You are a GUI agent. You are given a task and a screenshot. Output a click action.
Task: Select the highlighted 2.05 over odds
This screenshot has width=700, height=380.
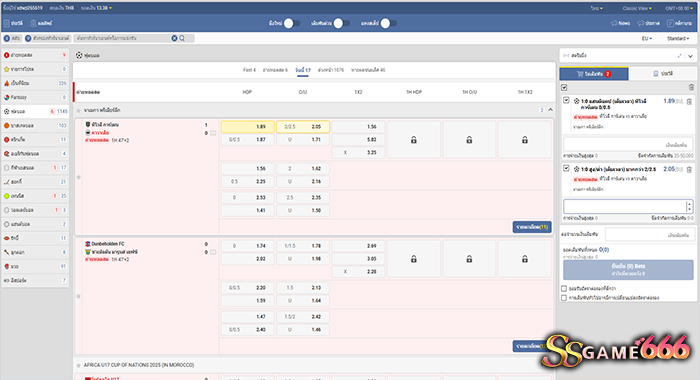click(303, 127)
